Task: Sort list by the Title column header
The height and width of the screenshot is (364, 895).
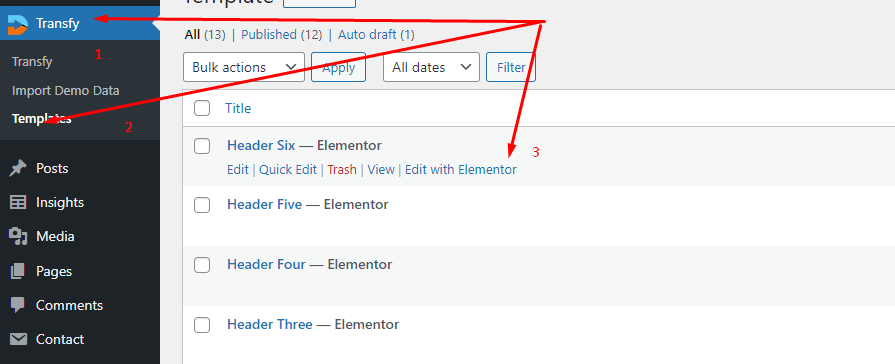Action: (238, 108)
